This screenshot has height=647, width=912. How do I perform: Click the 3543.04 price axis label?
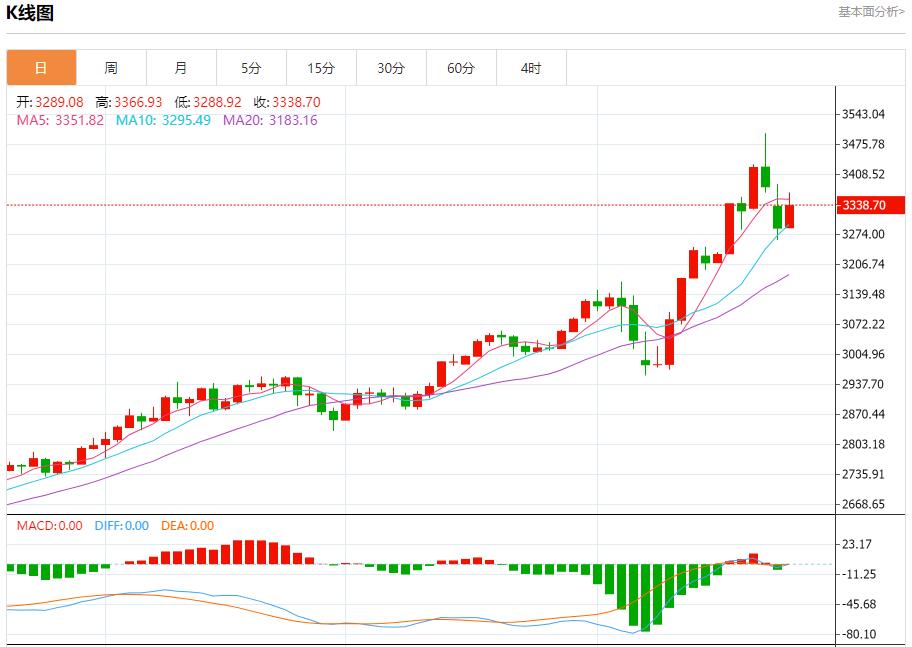point(864,114)
